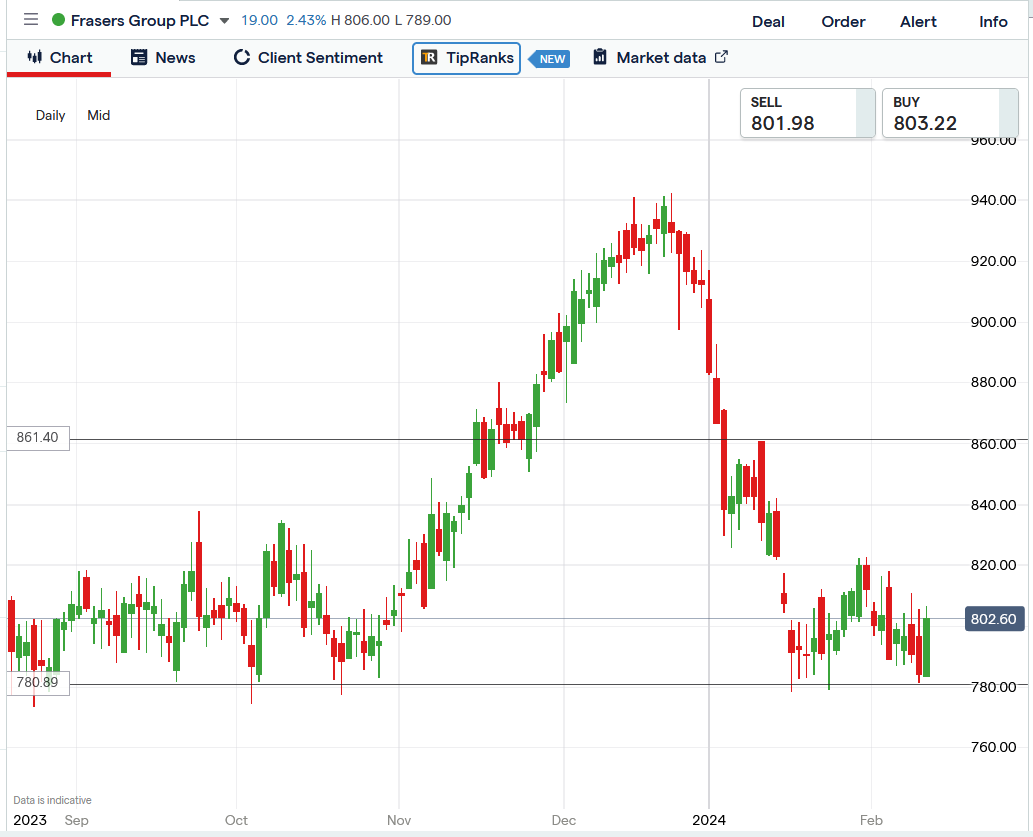Click the Dec date axis label

pyautogui.click(x=564, y=821)
